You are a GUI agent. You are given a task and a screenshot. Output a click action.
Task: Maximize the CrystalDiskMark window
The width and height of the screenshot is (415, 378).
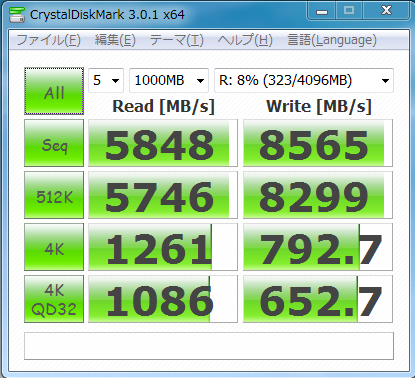click(349, 11)
